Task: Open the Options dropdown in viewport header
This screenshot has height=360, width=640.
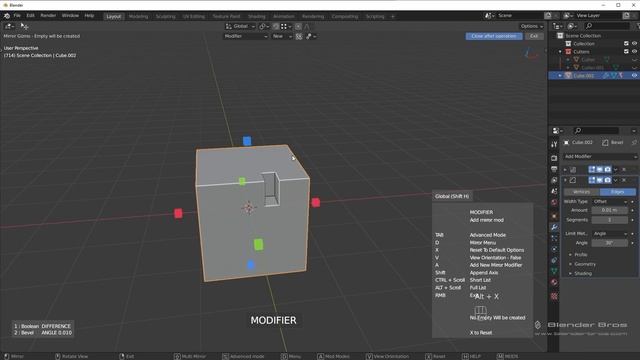Action: 532,26
